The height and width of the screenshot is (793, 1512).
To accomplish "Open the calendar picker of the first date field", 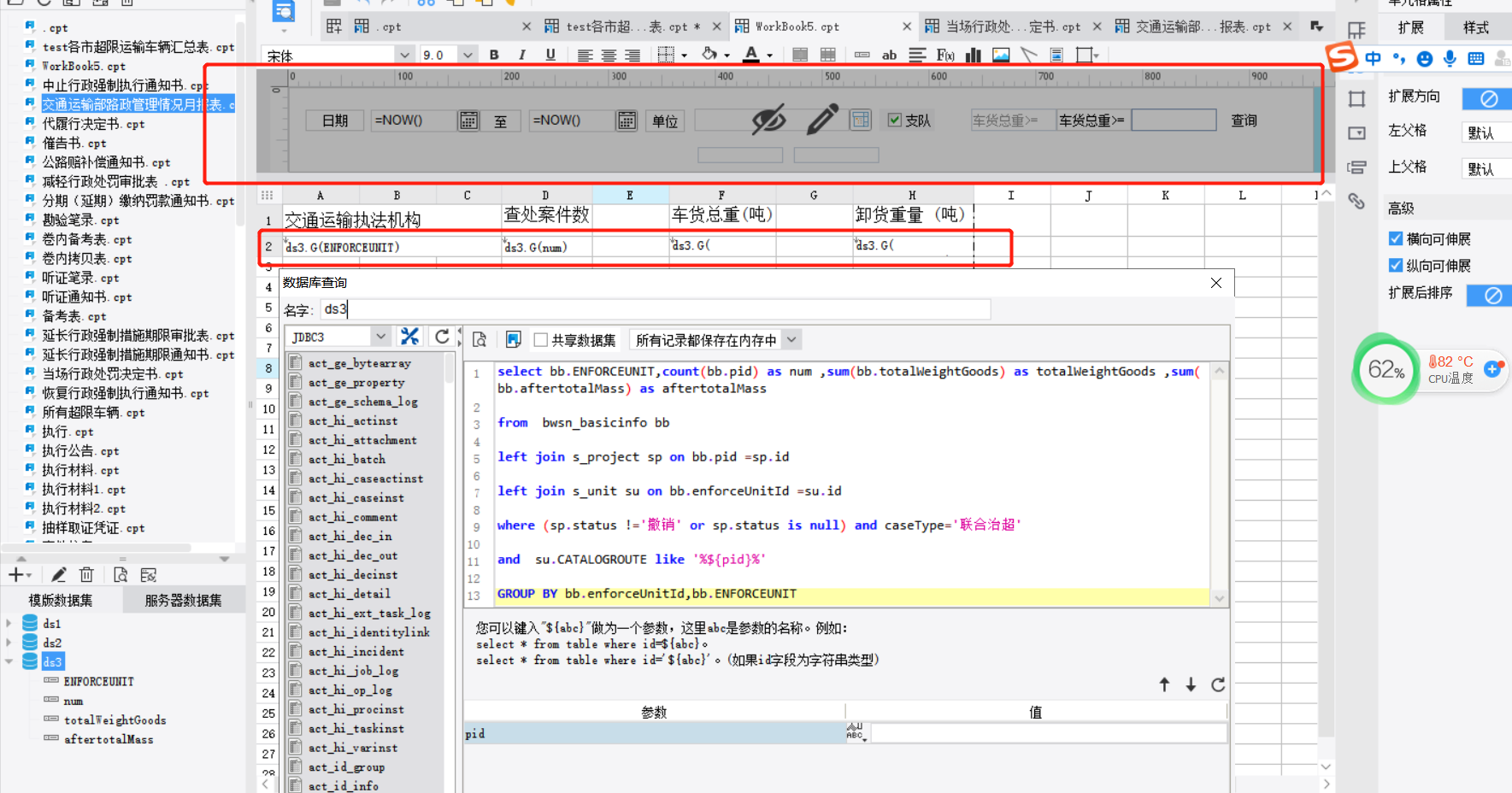I will 468,120.
